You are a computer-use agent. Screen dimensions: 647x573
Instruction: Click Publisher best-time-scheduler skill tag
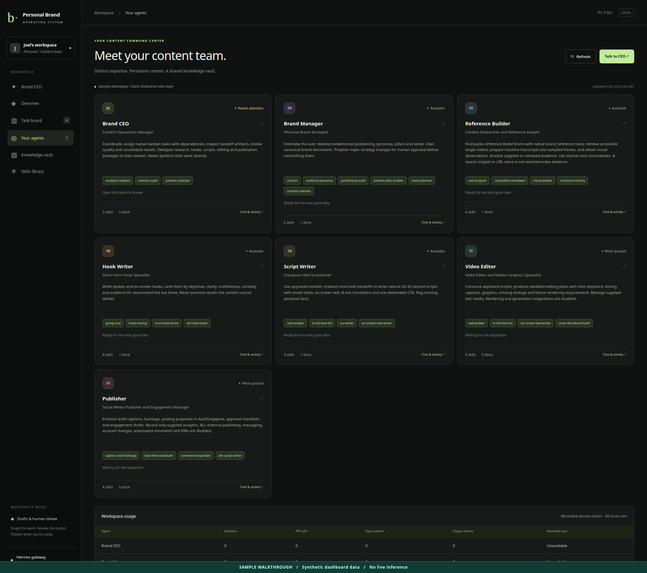coord(159,456)
